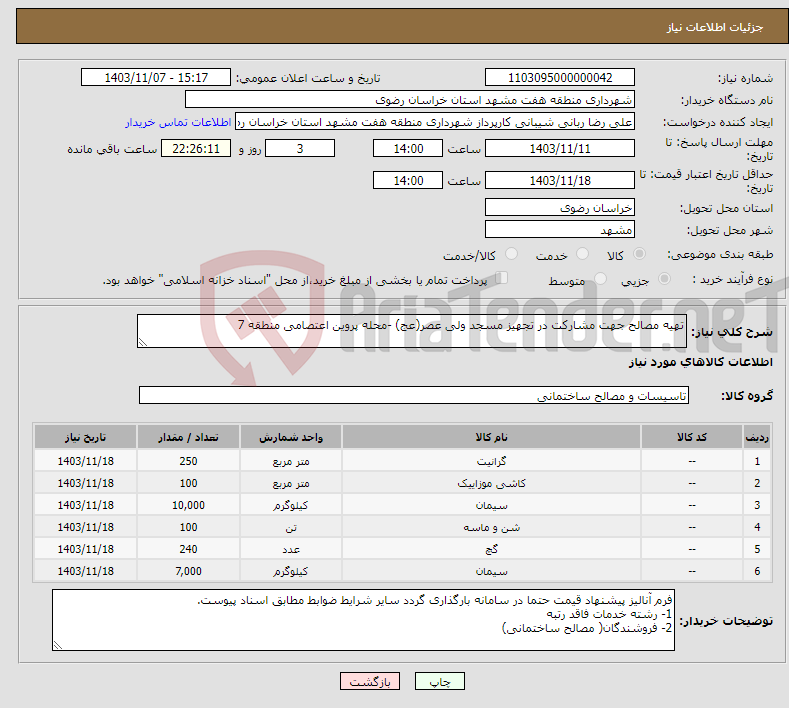789x708 pixels.
Task: Click the کاشی موزاییک item name cell
Action: tap(491, 483)
